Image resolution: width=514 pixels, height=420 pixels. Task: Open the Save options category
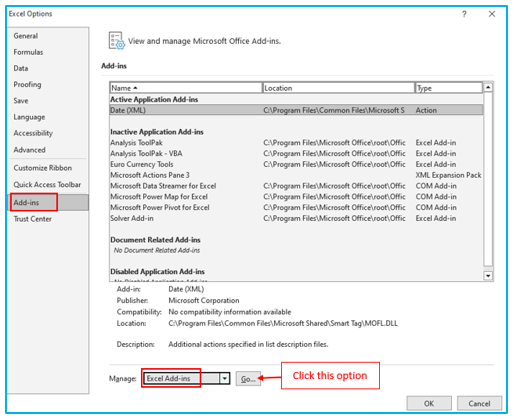tap(21, 101)
